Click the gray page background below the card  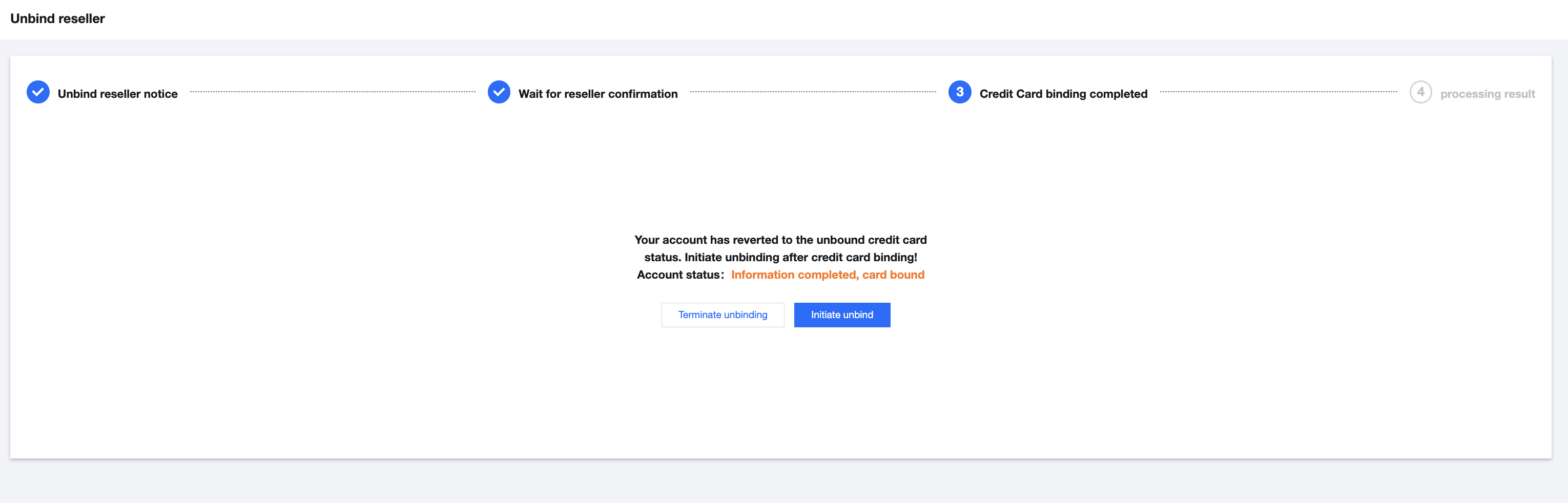click(784, 480)
